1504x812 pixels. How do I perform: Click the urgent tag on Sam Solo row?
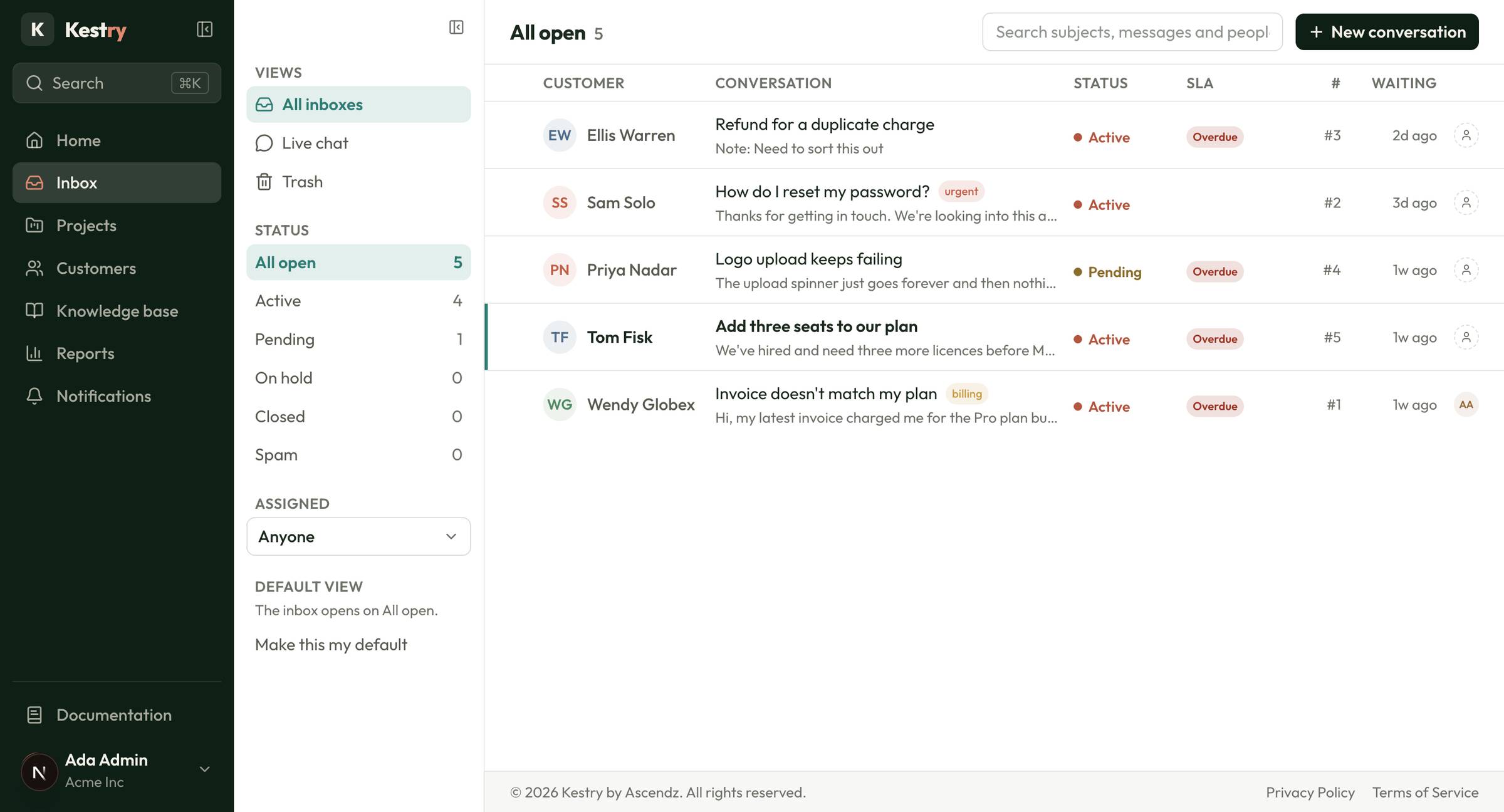point(961,192)
